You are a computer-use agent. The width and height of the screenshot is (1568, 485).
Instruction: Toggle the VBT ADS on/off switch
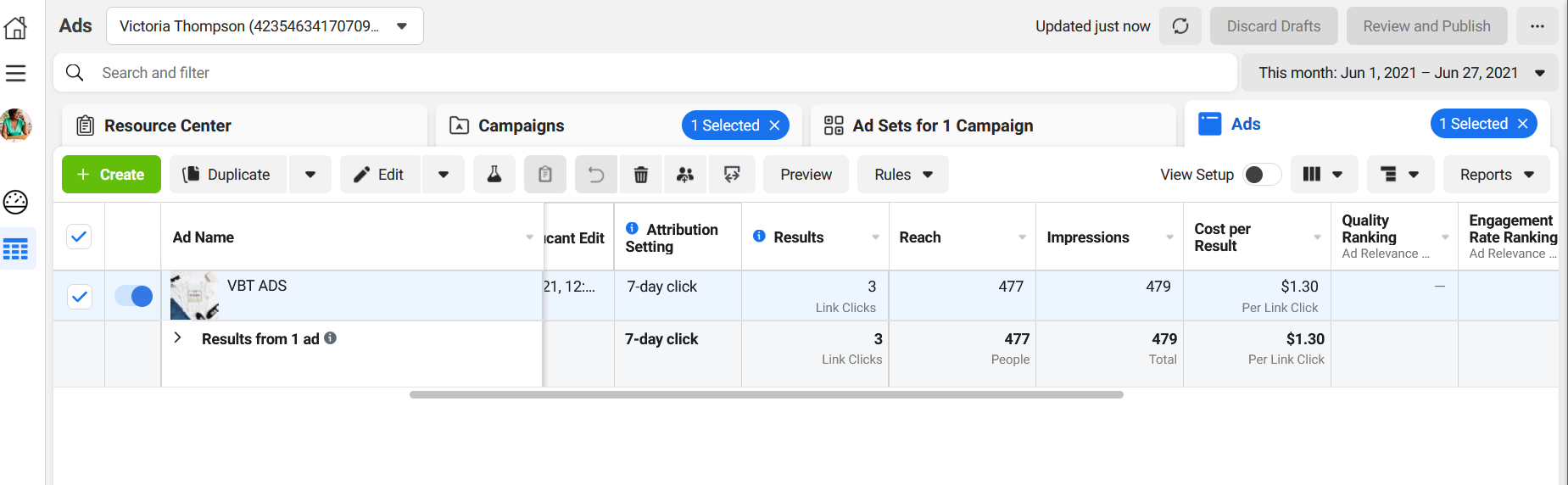[133, 296]
